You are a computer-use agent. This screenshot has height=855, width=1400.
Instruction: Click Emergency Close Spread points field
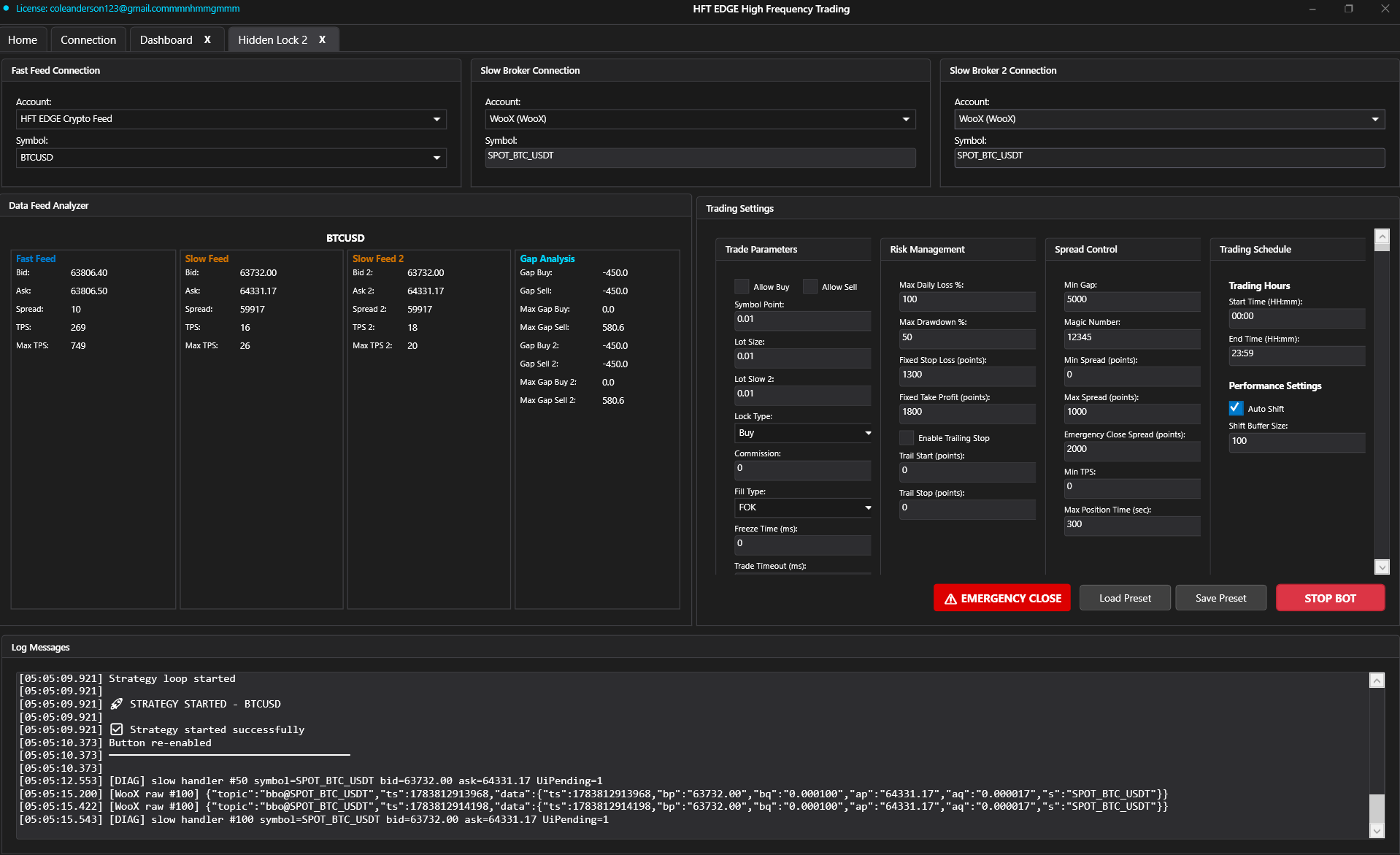[1132, 450]
